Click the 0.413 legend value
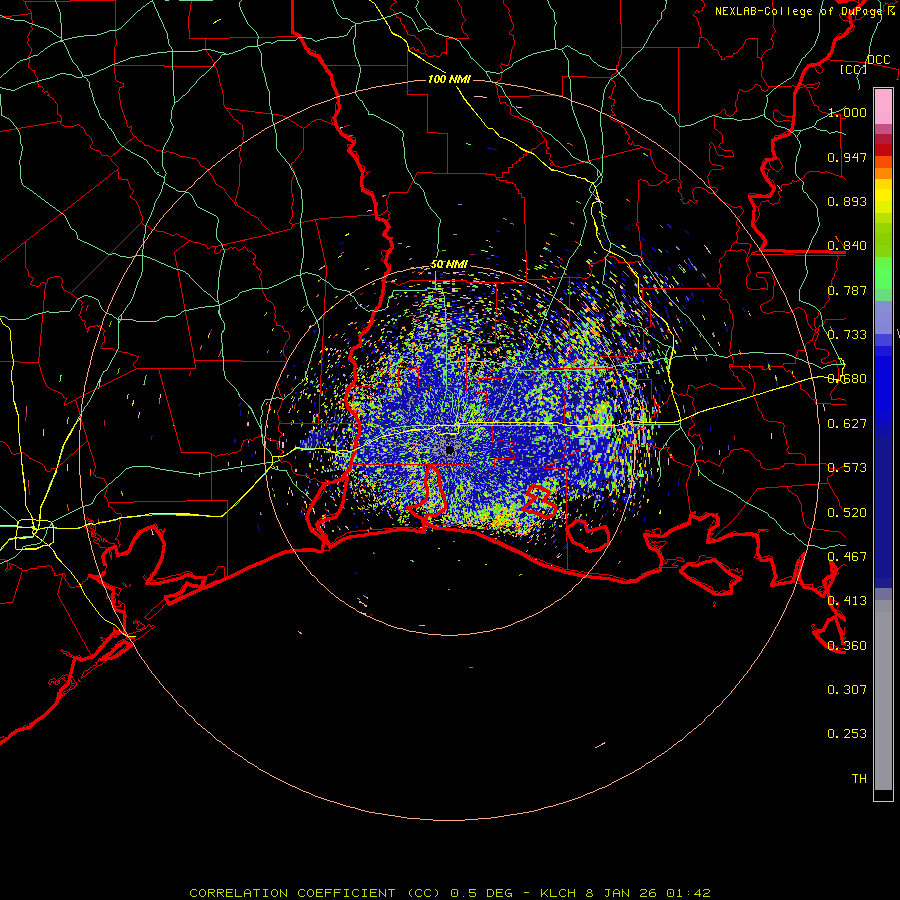 [x=847, y=601]
